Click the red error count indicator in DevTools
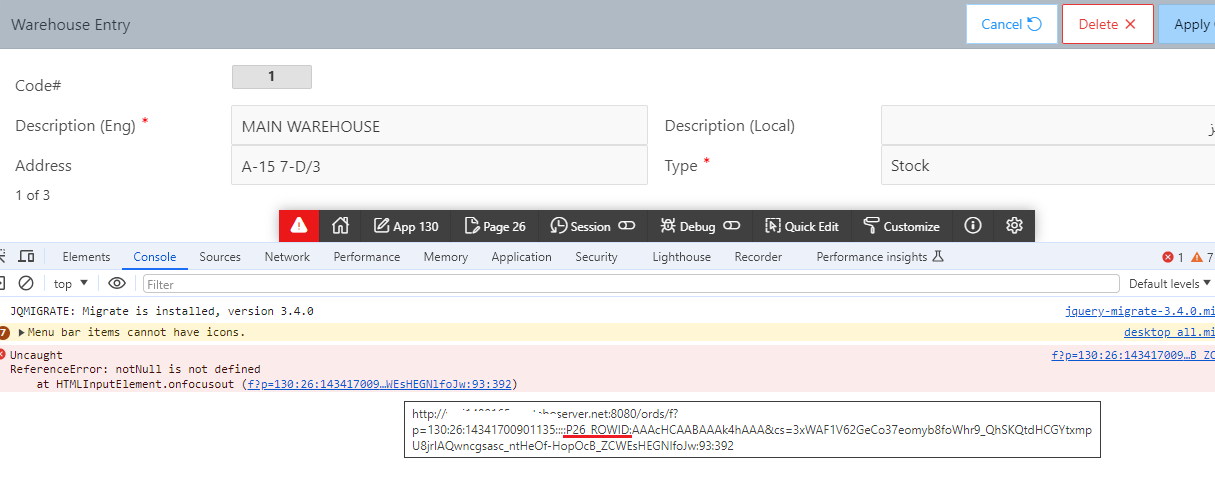The height and width of the screenshot is (482, 1215). [x=1172, y=257]
